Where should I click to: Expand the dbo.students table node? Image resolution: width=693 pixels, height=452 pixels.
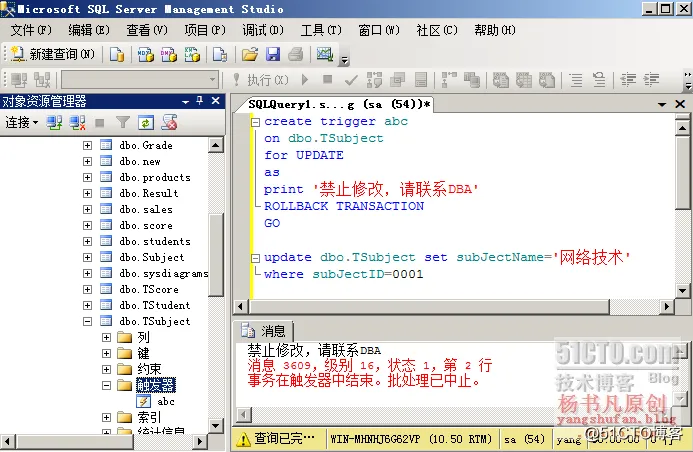[x=88, y=242]
